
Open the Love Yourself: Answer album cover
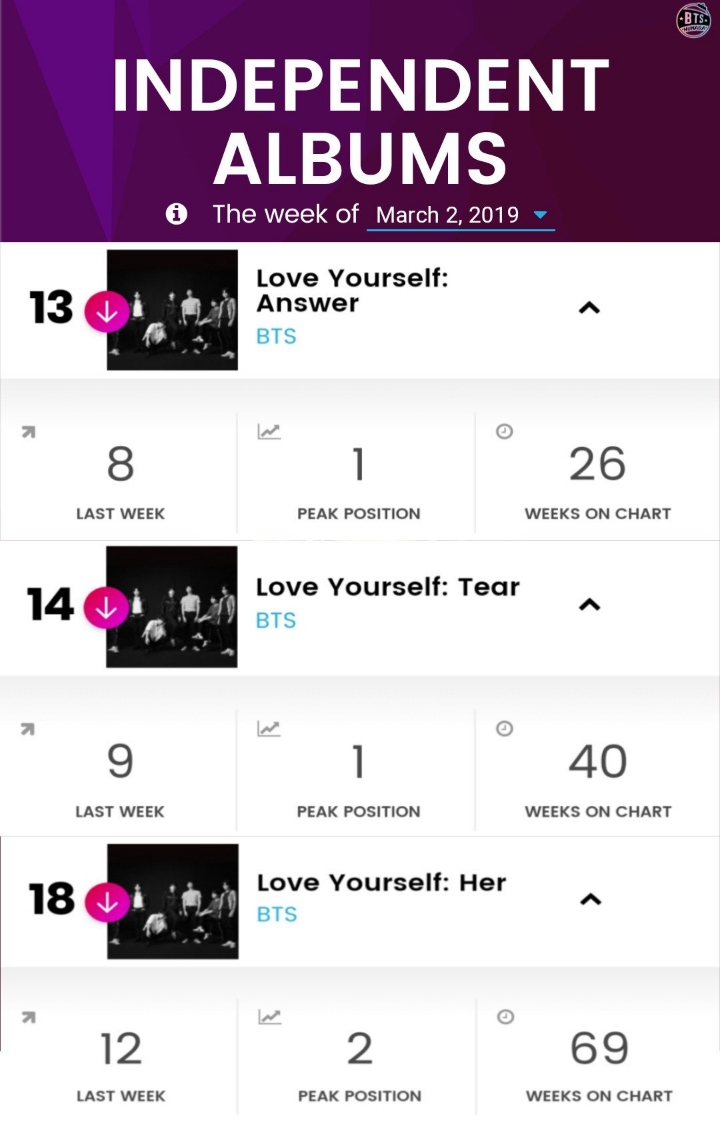[172, 310]
